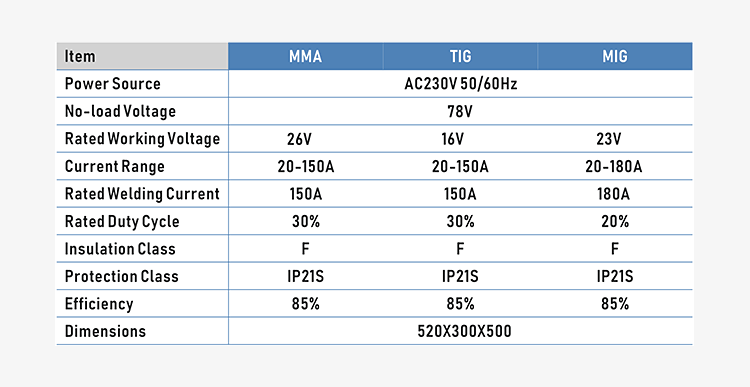Viewport: 750px width, 387px height.
Task: Click the MIG column header
Action: pos(615,56)
